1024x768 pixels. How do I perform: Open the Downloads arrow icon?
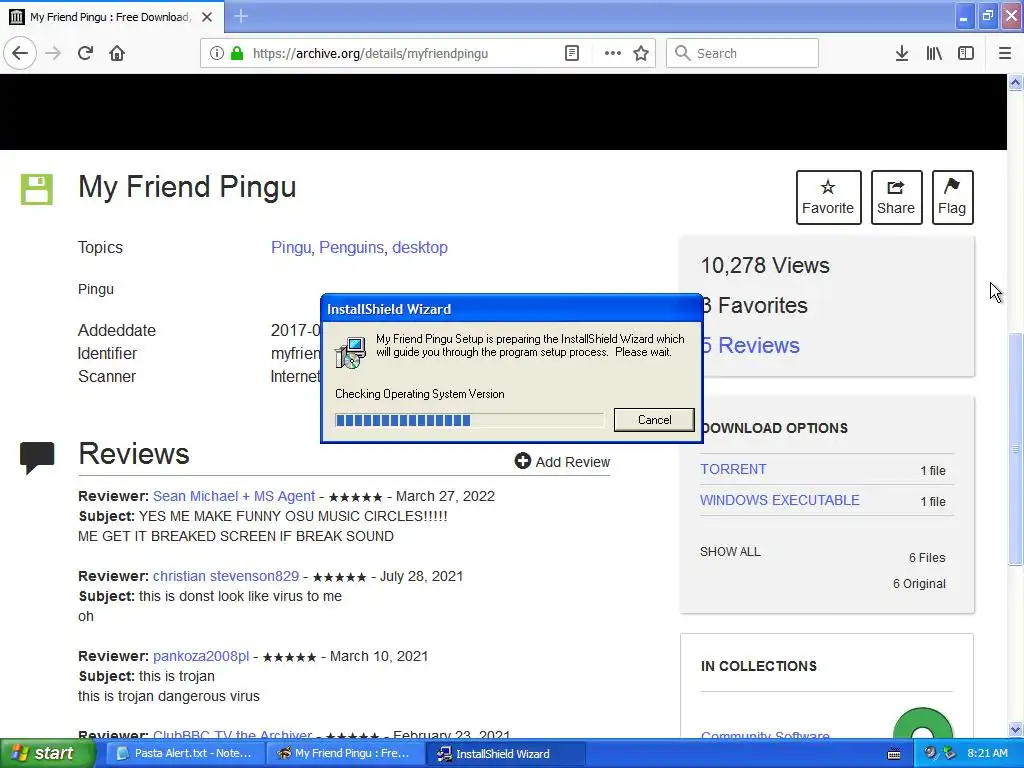pos(902,54)
